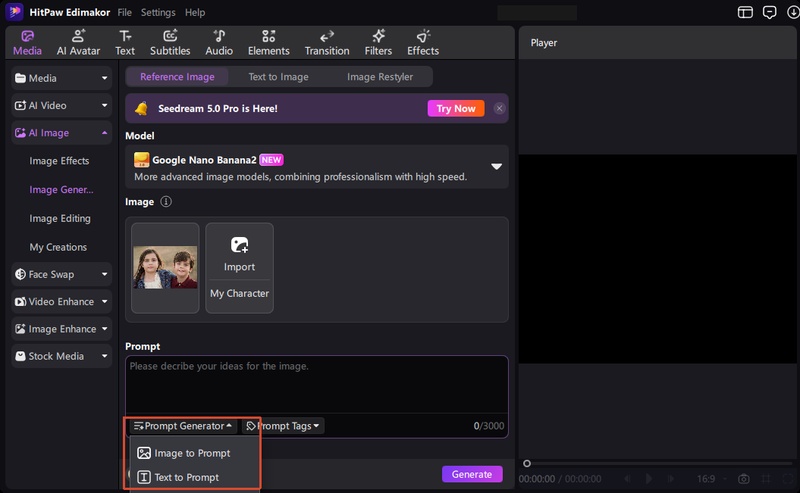Step to next frame in player
Viewport: 800px width, 493px height.
pos(671,479)
